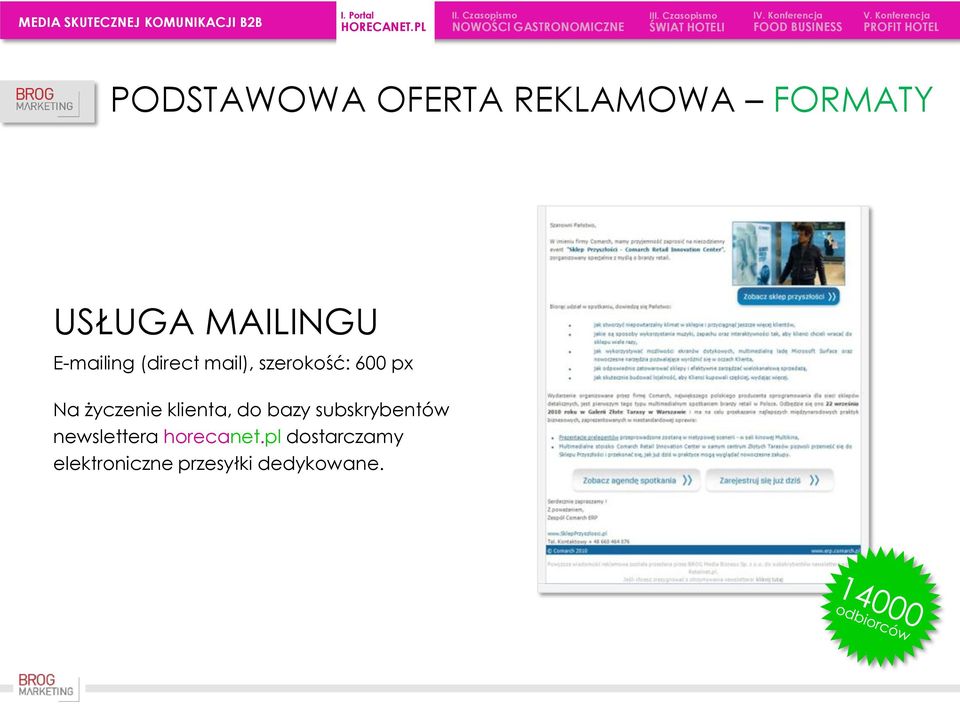Screen dimensions: 960x704
Task: Open the I. Portal HORECANET.PL tab
Action: point(385,21)
